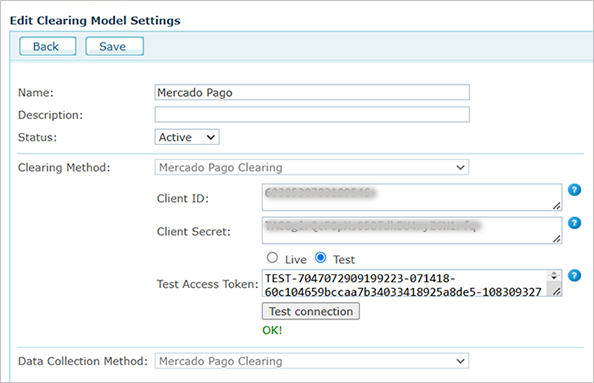Screen dimensions: 594x383
Task: Open help icon next to Client ID
Action: click(574, 189)
